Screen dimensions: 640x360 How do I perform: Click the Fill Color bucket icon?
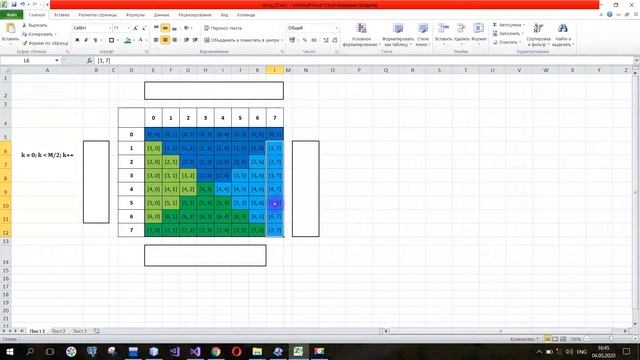(x=128, y=40)
